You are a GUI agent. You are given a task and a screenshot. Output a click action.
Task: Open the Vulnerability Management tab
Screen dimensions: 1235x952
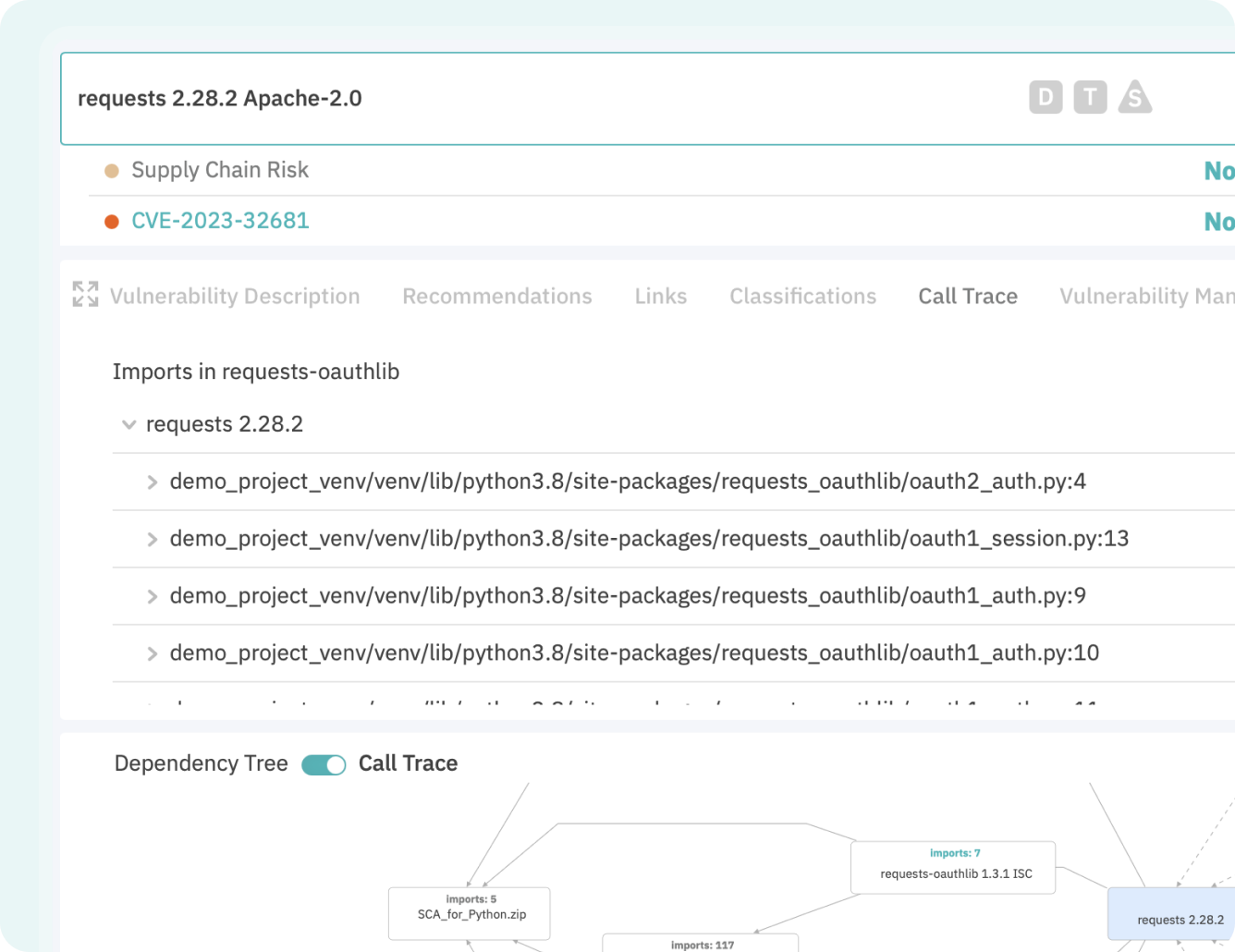point(1147,296)
